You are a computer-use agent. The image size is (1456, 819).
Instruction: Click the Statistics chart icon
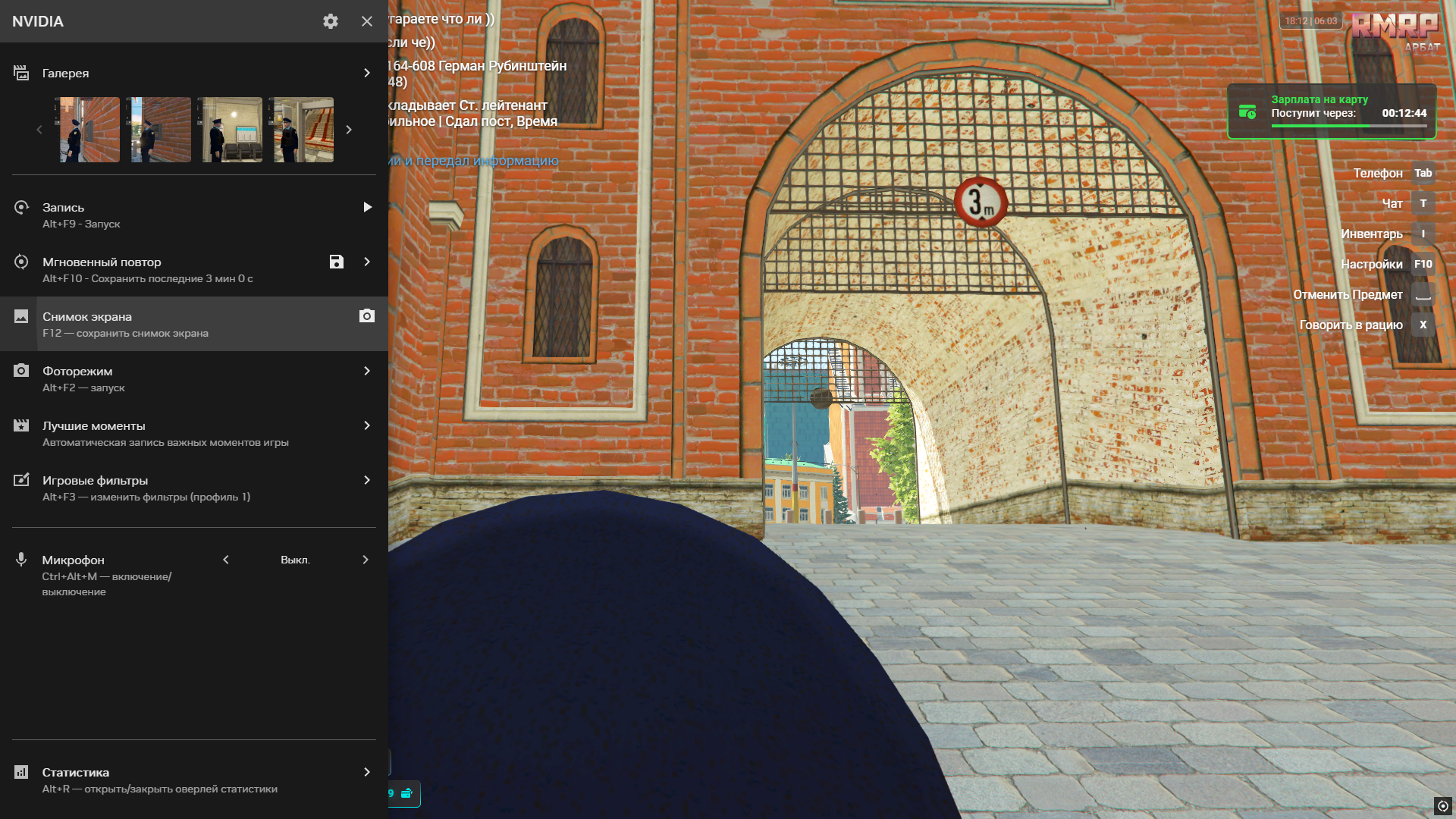tap(21, 772)
